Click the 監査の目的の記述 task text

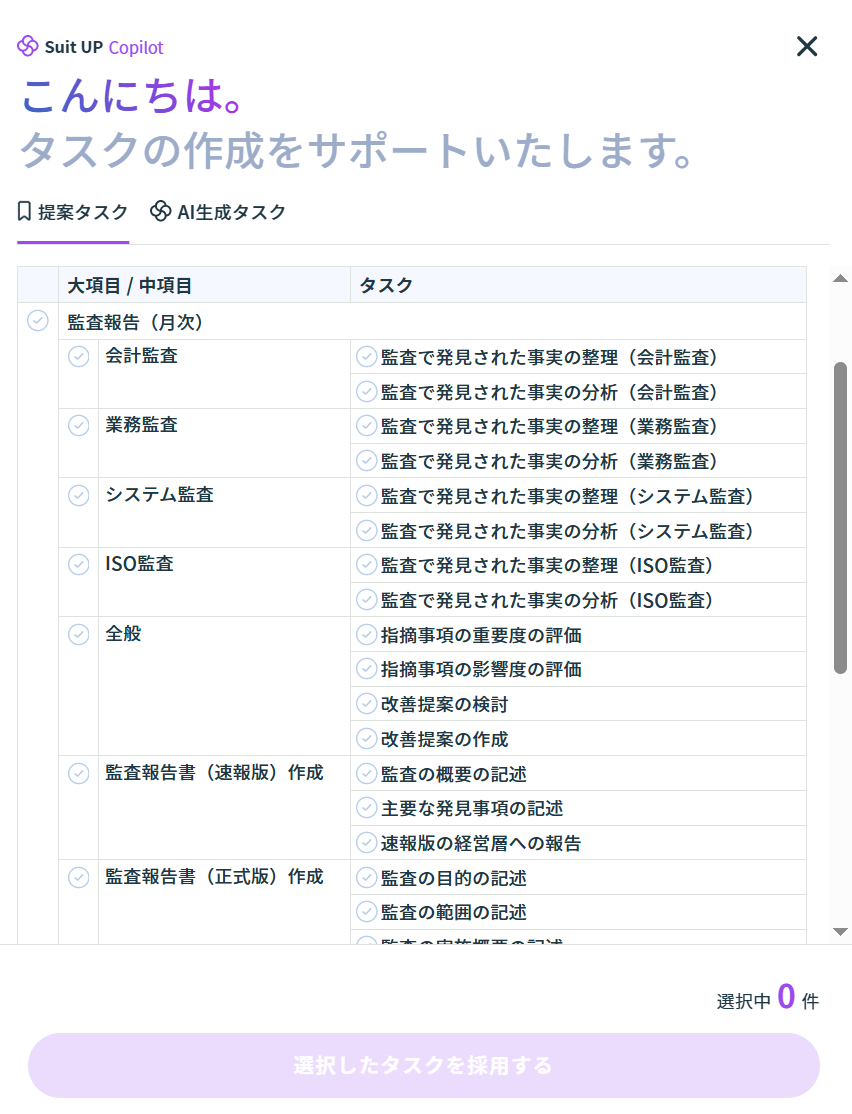click(x=453, y=878)
